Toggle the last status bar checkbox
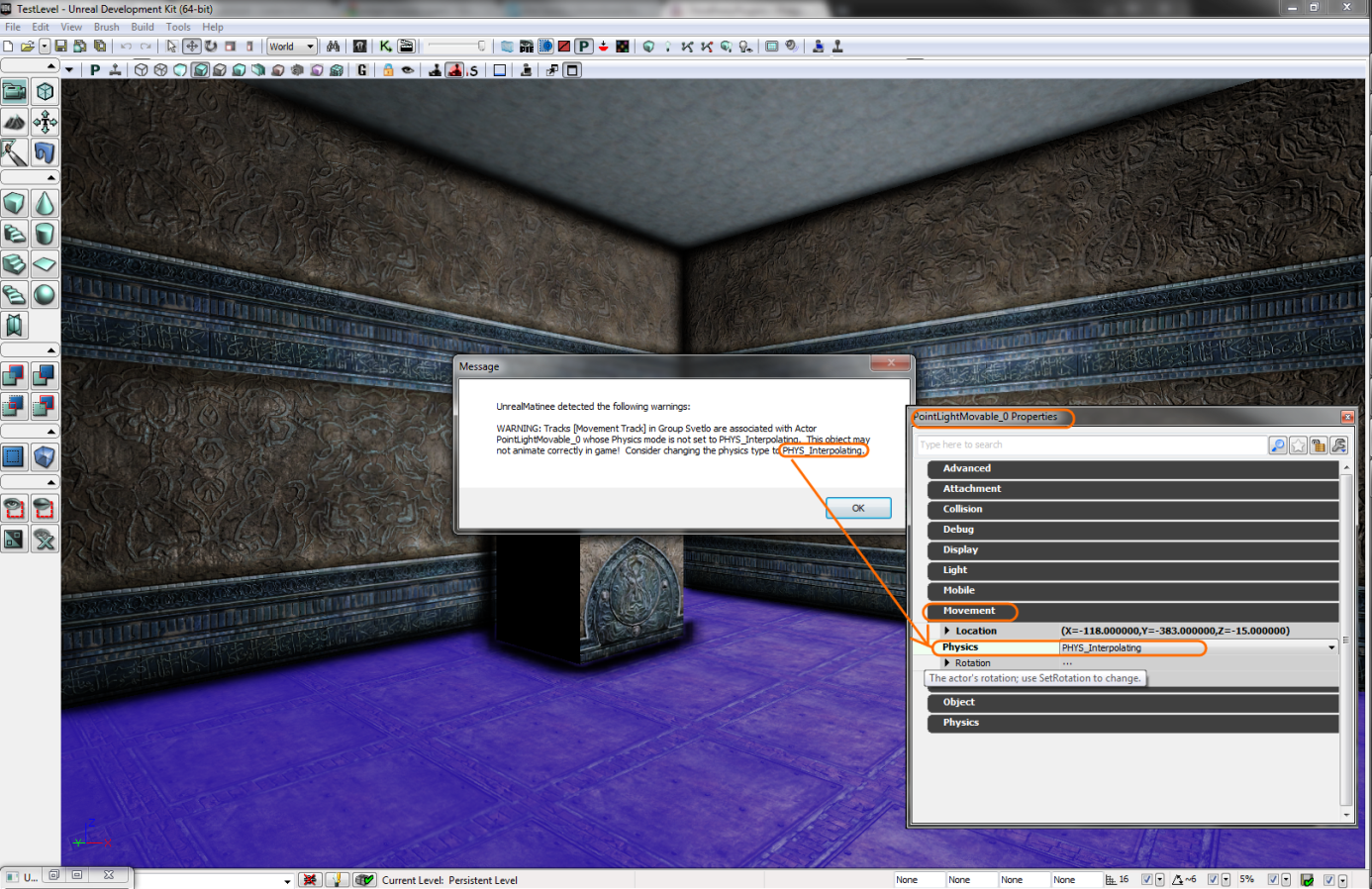The height and width of the screenshot is (889, 1372). [1329, 879]
